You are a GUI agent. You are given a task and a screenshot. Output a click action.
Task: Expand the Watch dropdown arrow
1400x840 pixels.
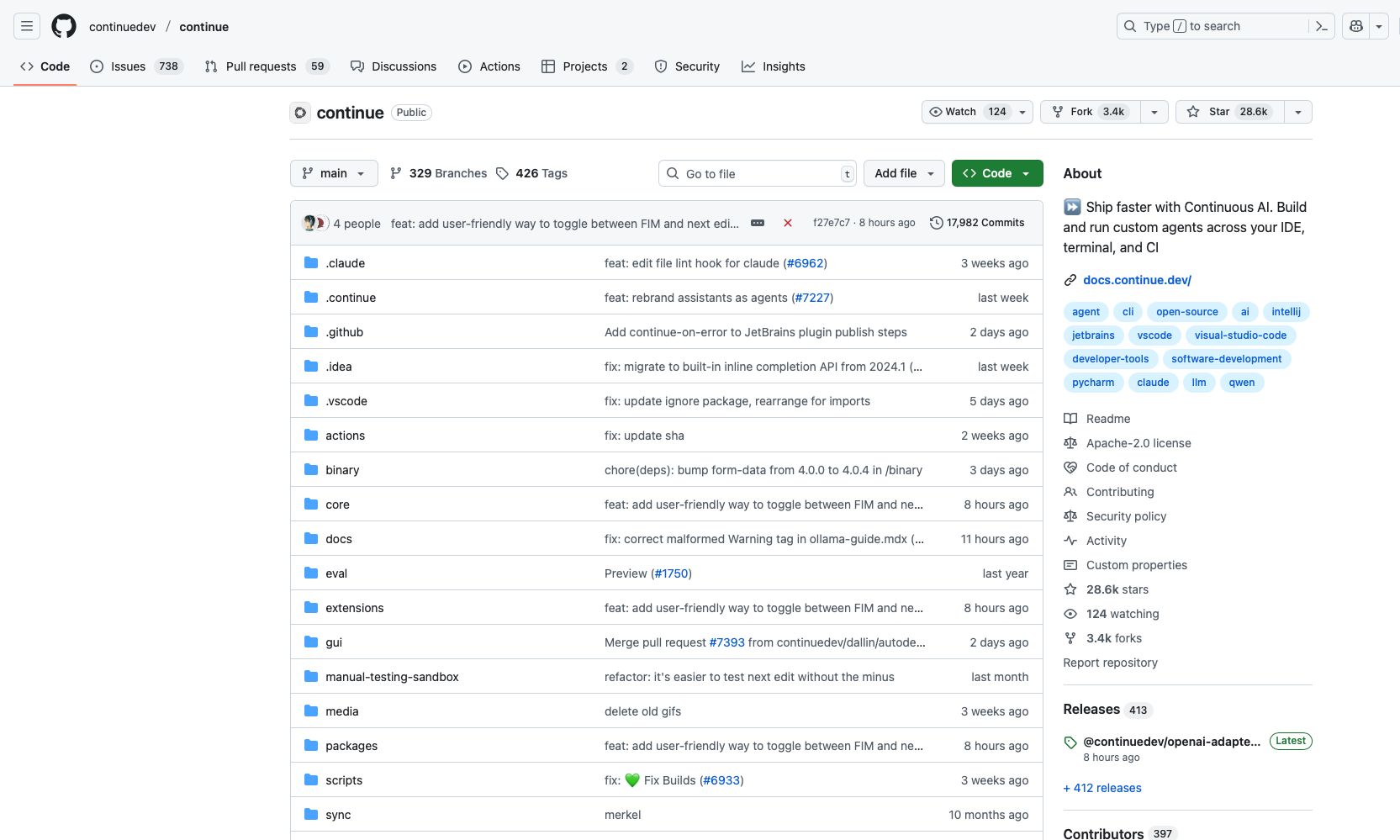tap(1022, 112)
